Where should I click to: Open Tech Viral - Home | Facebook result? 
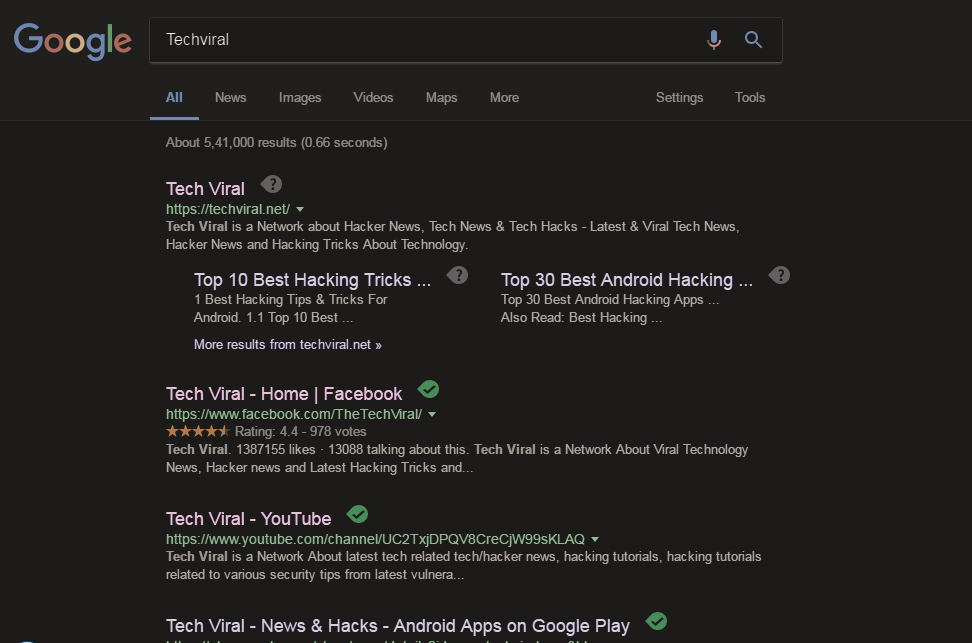[284, 394]
